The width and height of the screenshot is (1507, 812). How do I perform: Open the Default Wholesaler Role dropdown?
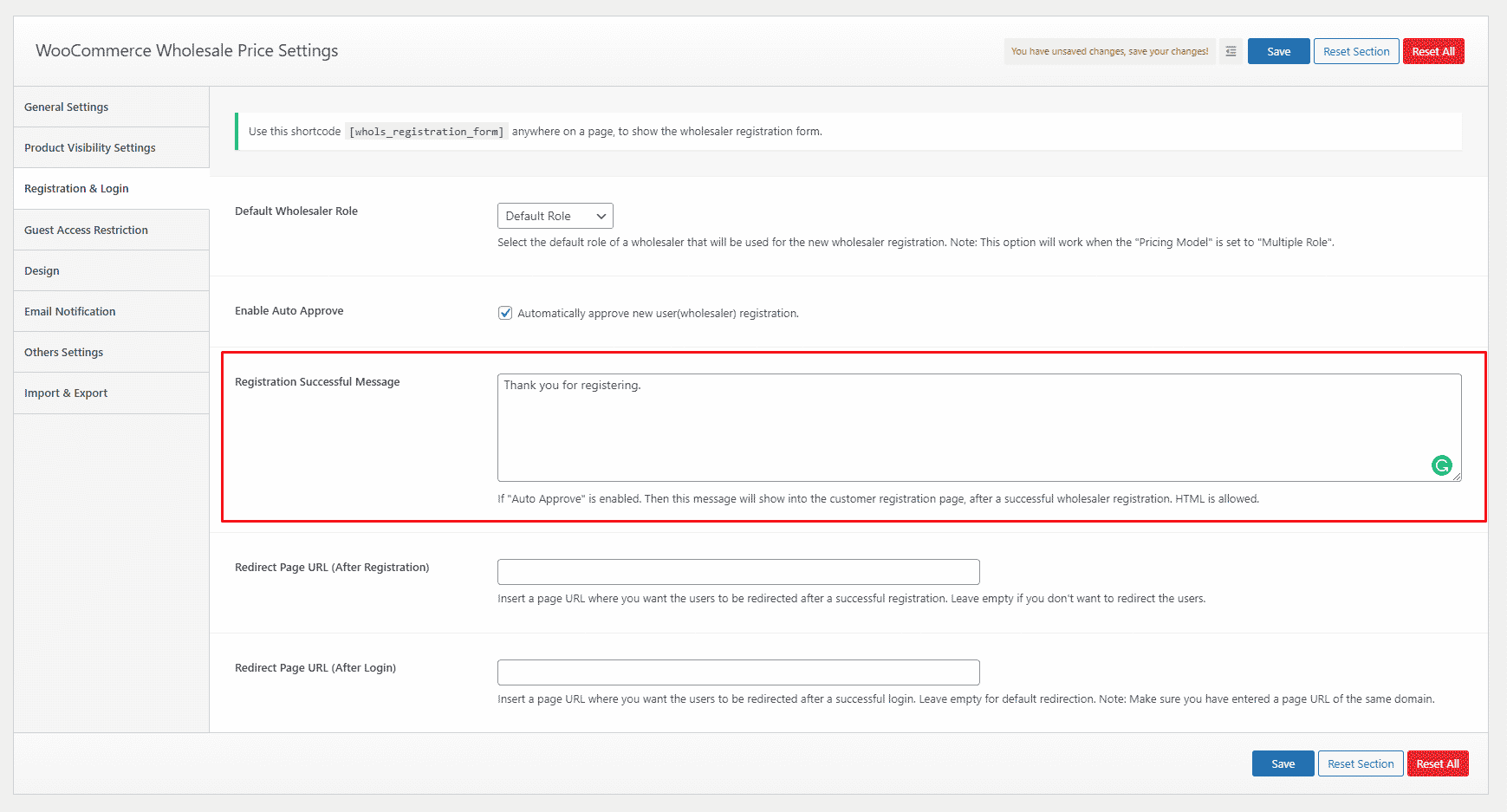click(x=555, y=215)
